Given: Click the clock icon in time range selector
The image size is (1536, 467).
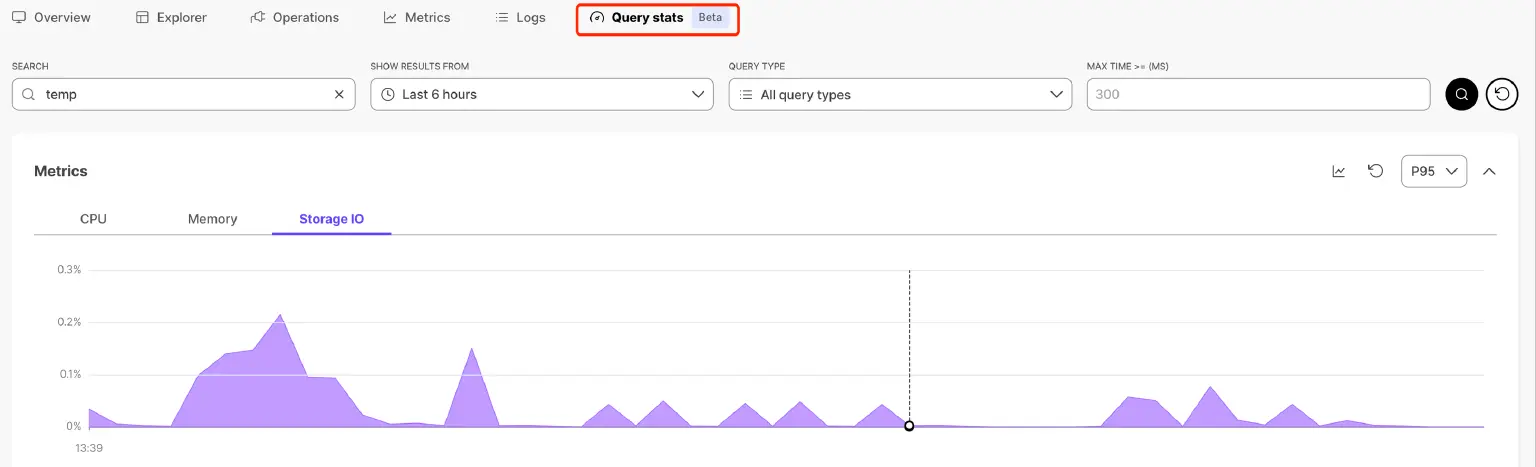Looking at the screenshot, I should (x=387, y=94).
